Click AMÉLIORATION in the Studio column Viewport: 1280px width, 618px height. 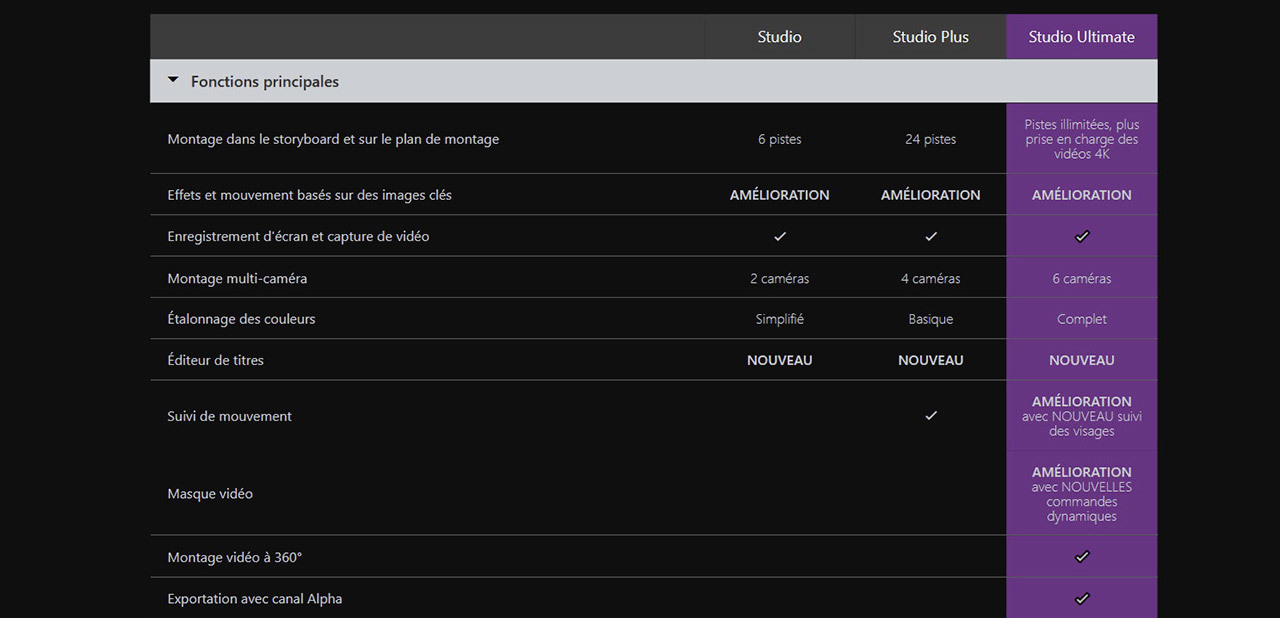[780, 195]
